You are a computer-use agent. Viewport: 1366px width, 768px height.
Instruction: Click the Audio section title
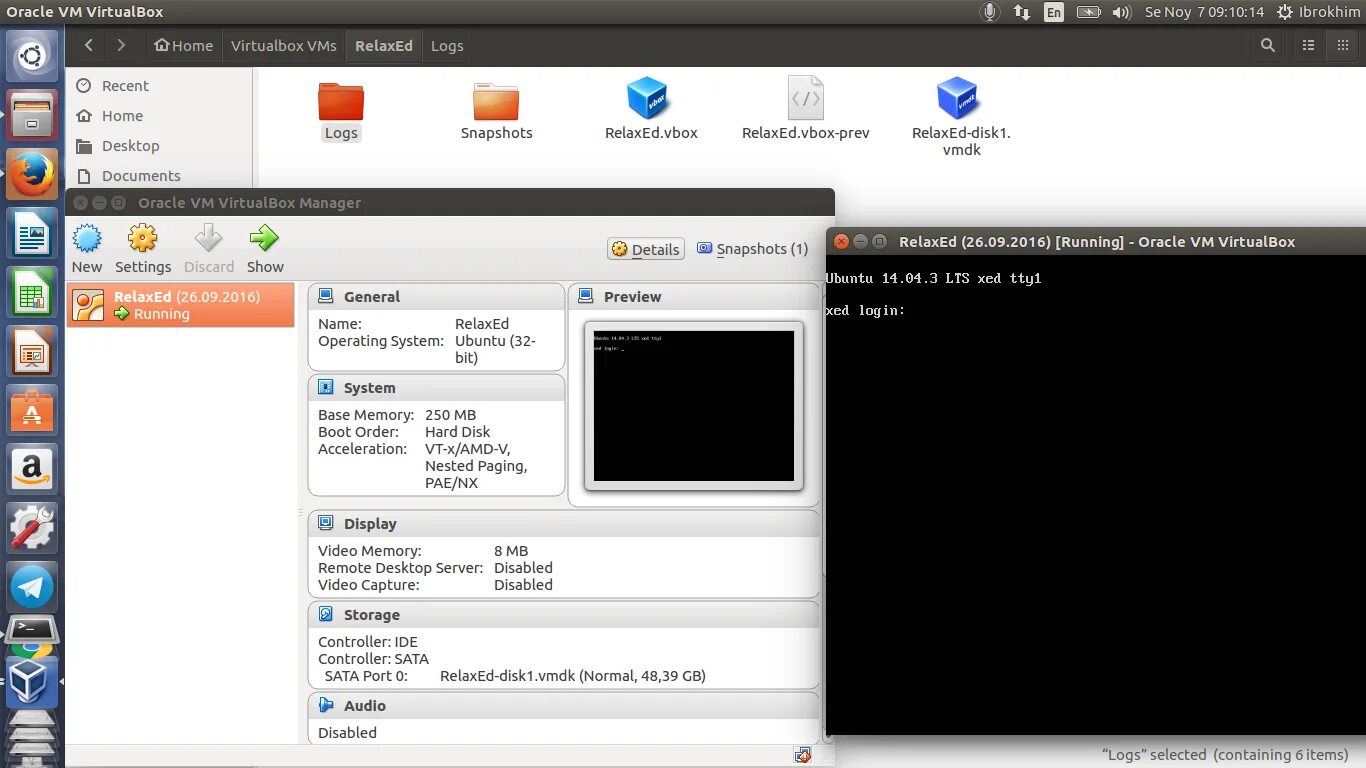[365, 706]
